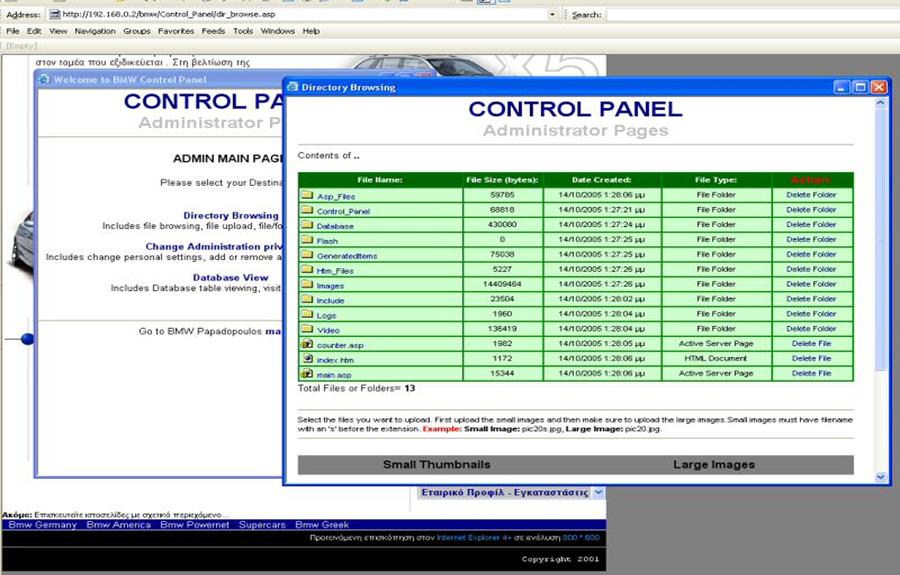Click the GeneratedItems folder icon
The image size is (900, 575).
point(307,255)
